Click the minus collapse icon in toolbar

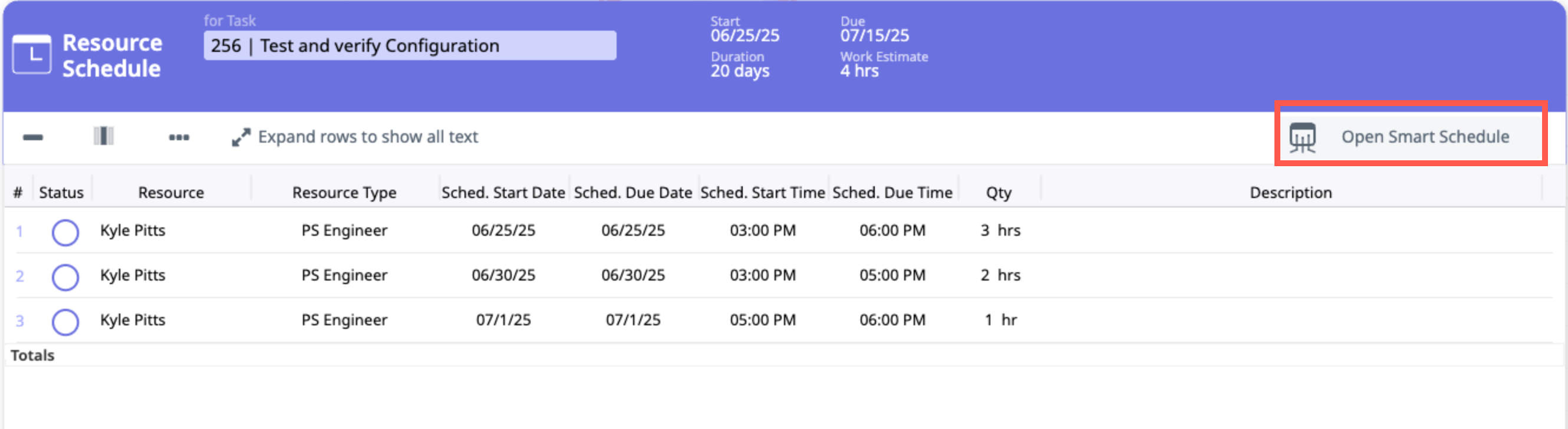pyautogui.click(x=33, y=137)
